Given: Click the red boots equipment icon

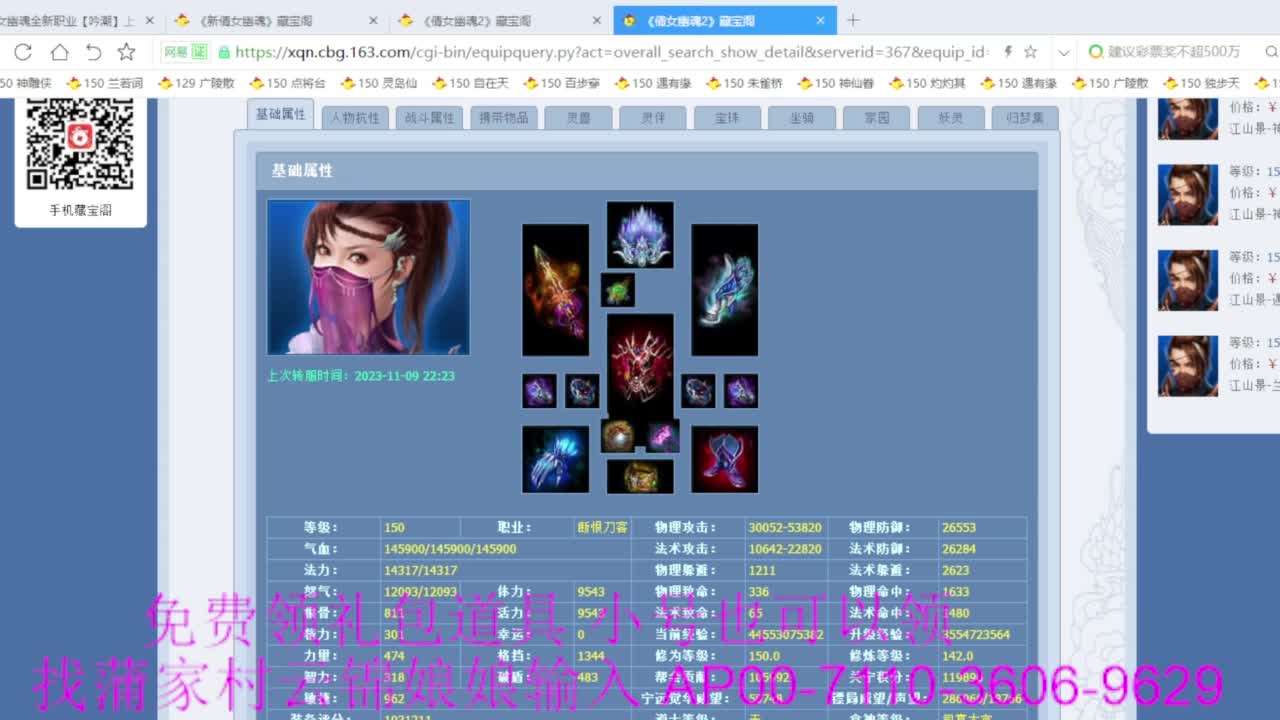Looking at the screenshot, I should 725,459.
